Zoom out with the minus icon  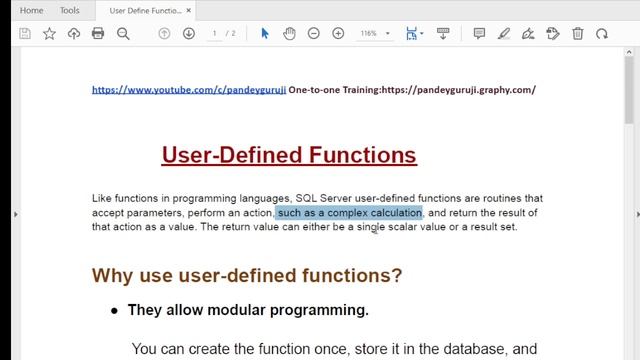(313, 33)
